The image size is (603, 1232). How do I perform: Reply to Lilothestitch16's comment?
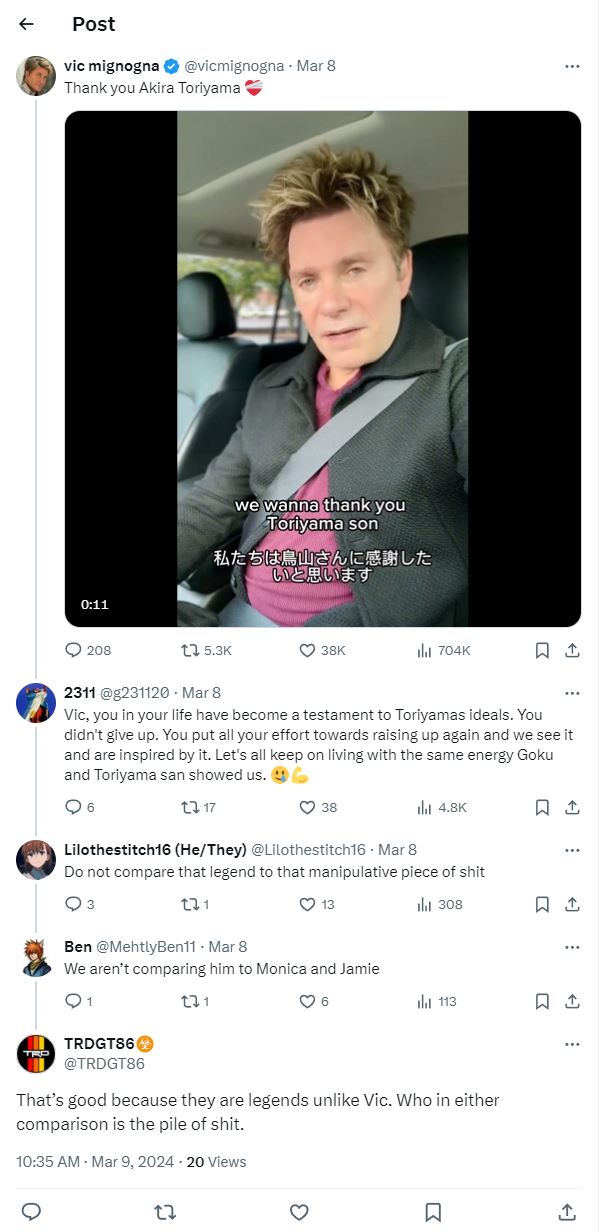(x=72, y=904)
